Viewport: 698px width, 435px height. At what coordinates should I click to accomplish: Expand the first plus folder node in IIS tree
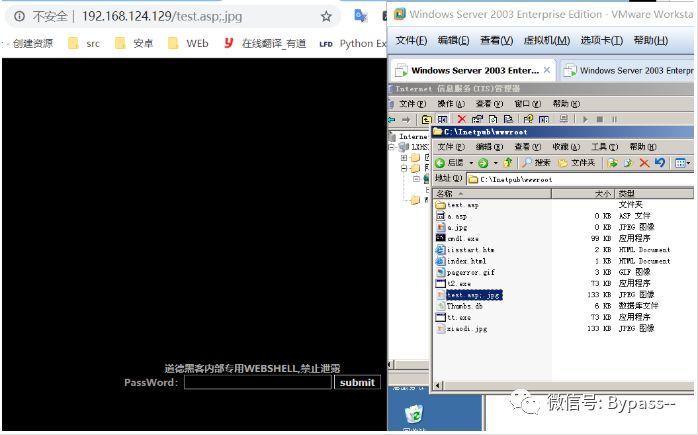pyautogui.click(x=404, y=158)
